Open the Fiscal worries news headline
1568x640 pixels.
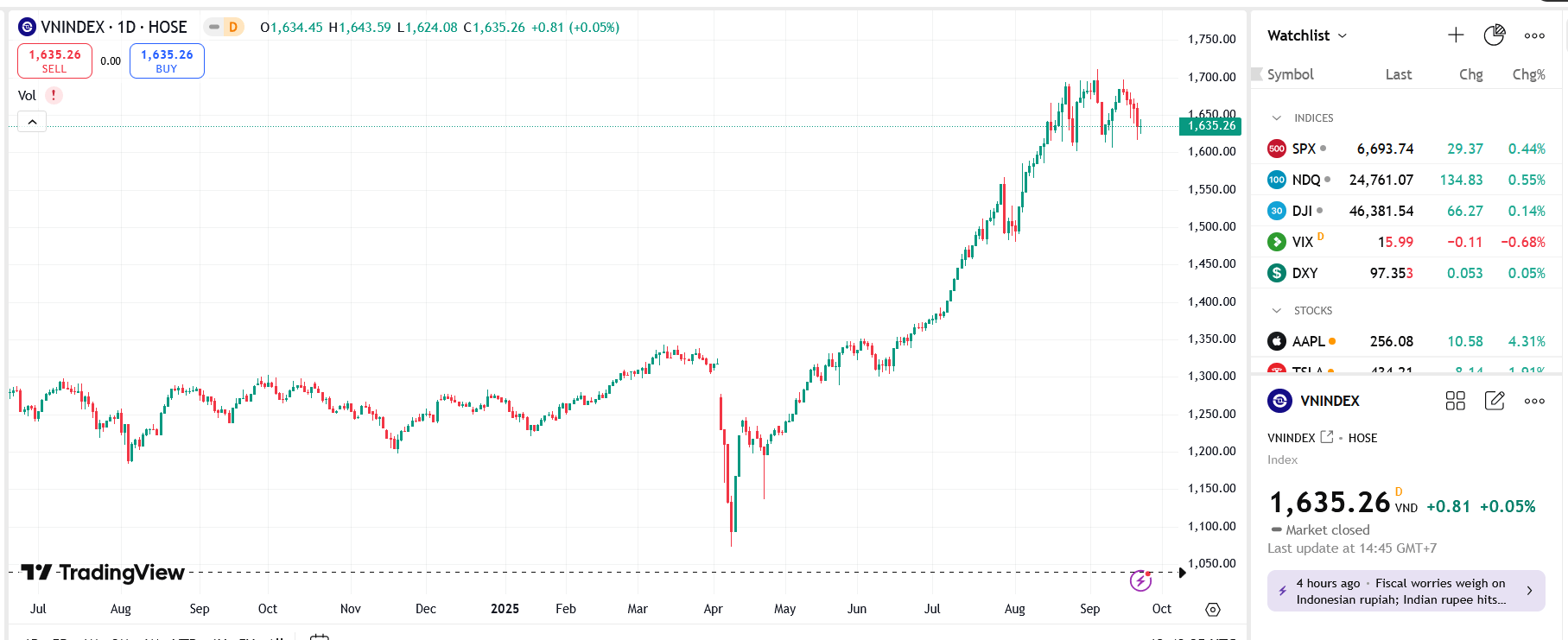[1406, 592]
